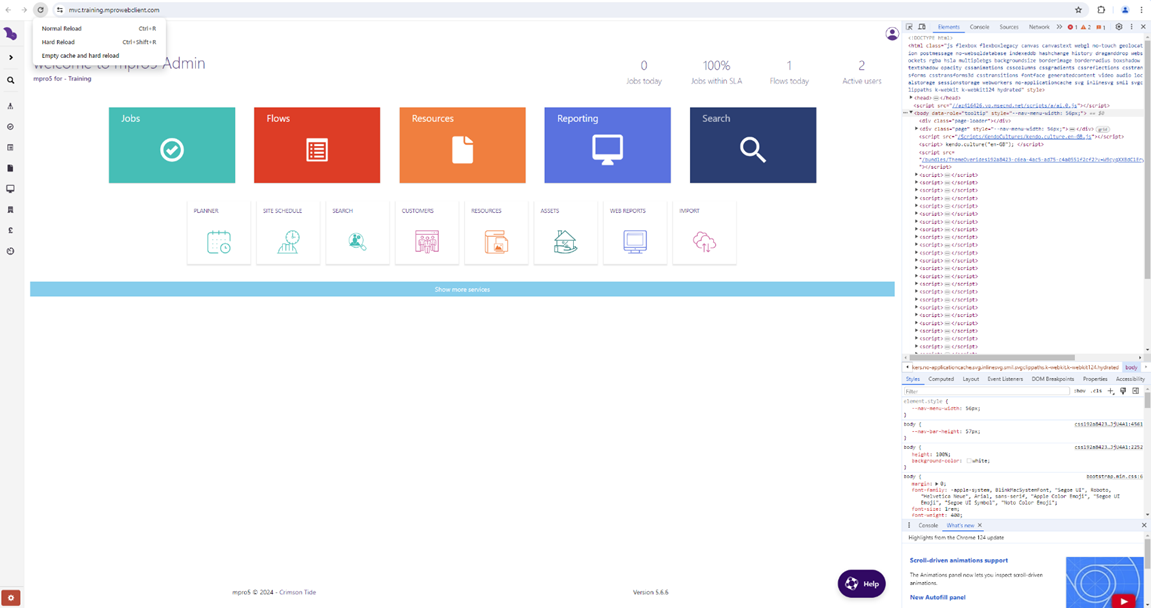The width and height of the screenshot is (1151, 608).
Task: Select Normal Reload from the reload menu
Action: (x=99, y=29)
